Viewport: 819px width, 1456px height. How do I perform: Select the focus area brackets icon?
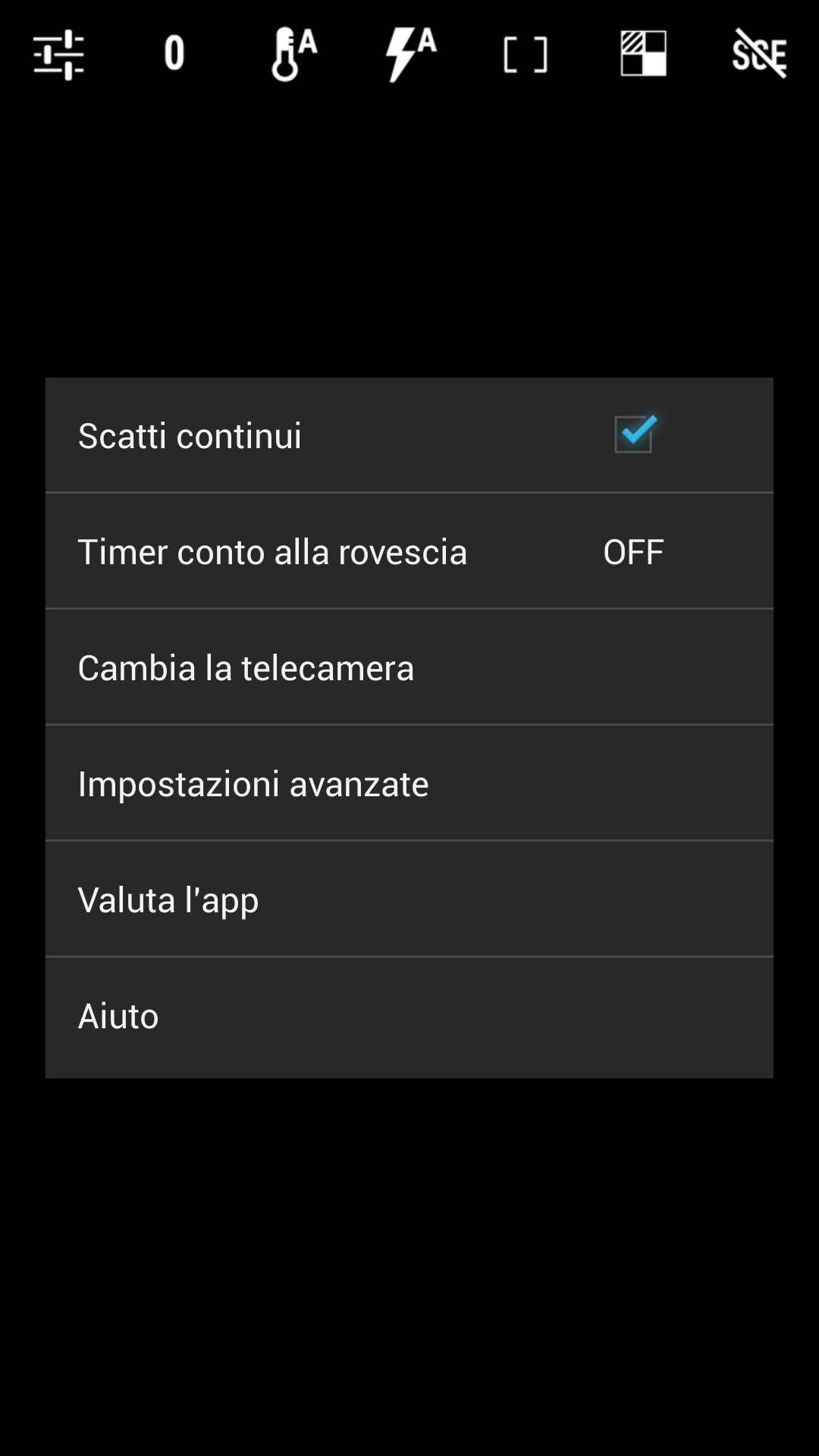[x=526, y=55]
